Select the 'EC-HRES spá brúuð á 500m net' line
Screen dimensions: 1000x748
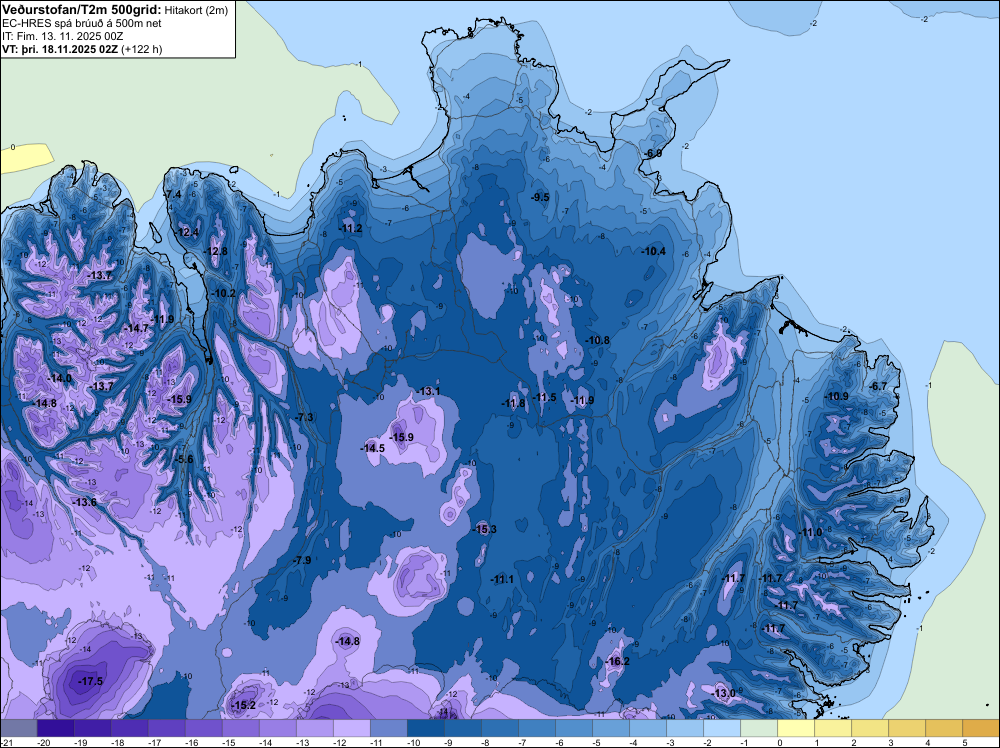82,23
